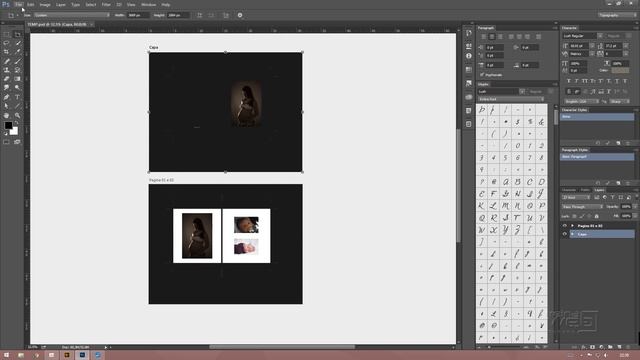Screen dimensions: 640x360
Task: Toggle left text alignment in Paragraph panel
Action: click(x=484, y=37)
